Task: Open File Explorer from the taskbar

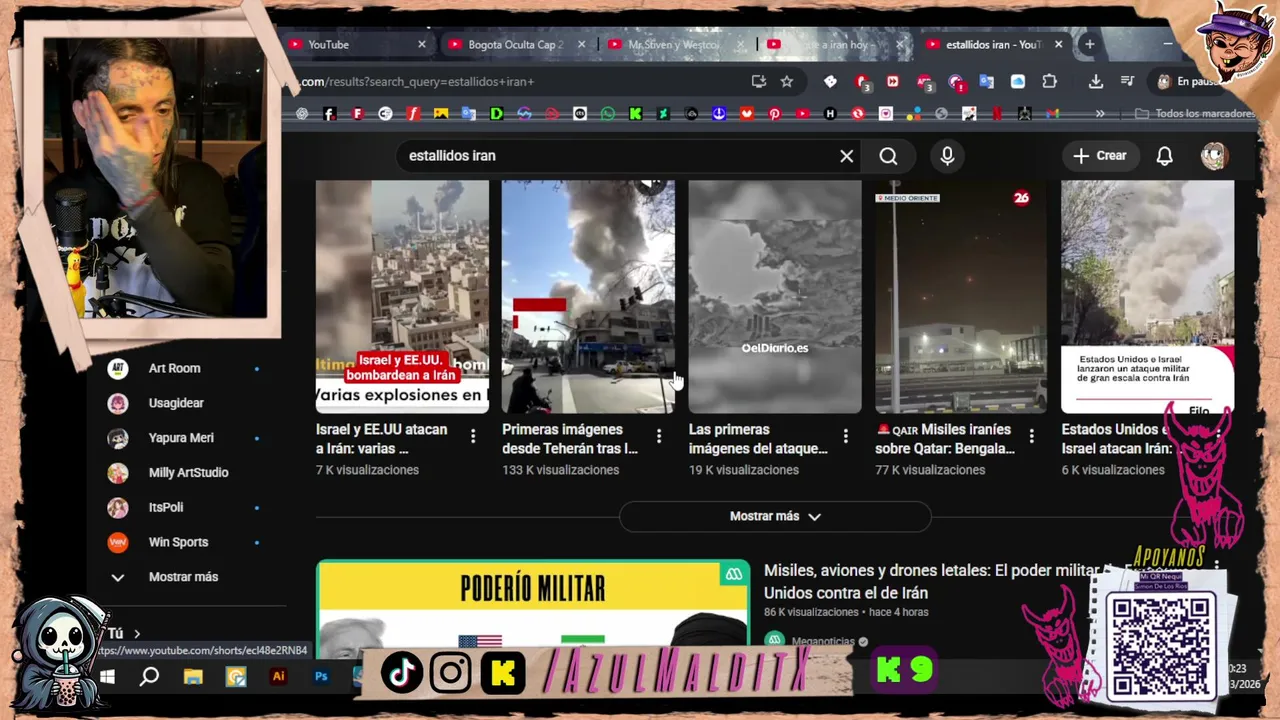Action: click(193, 677)
